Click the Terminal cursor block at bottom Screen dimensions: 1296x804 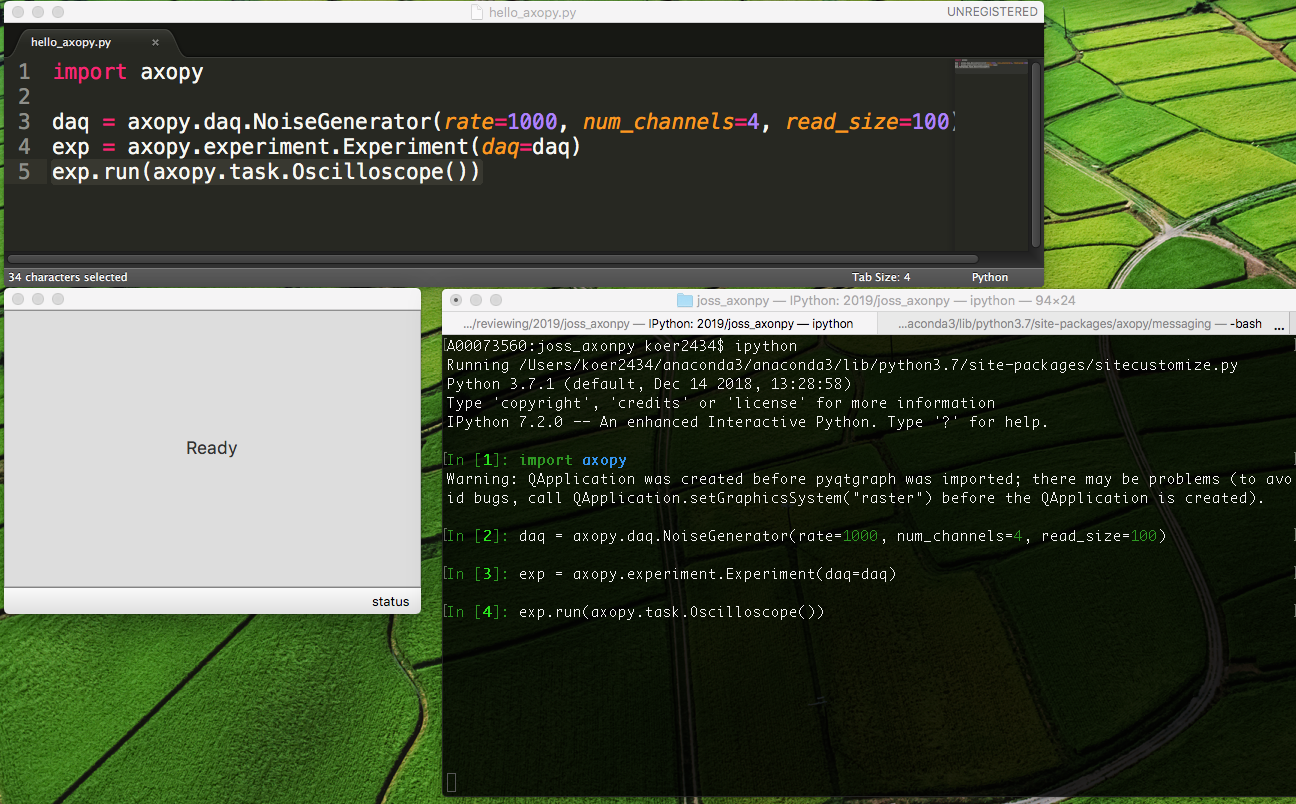[x=451, y=782]
